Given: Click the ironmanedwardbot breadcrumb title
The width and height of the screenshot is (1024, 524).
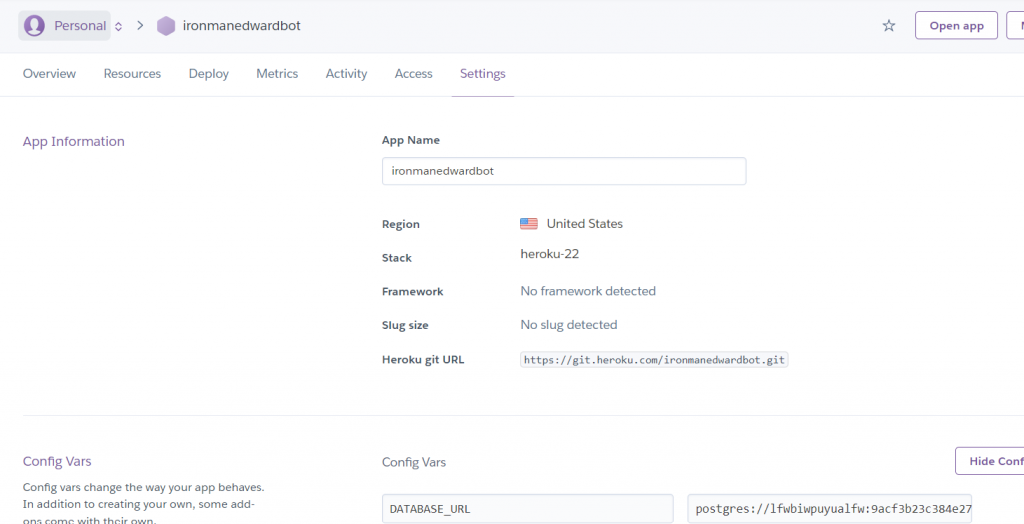Looking at the screenshot, I should (242, 25).
